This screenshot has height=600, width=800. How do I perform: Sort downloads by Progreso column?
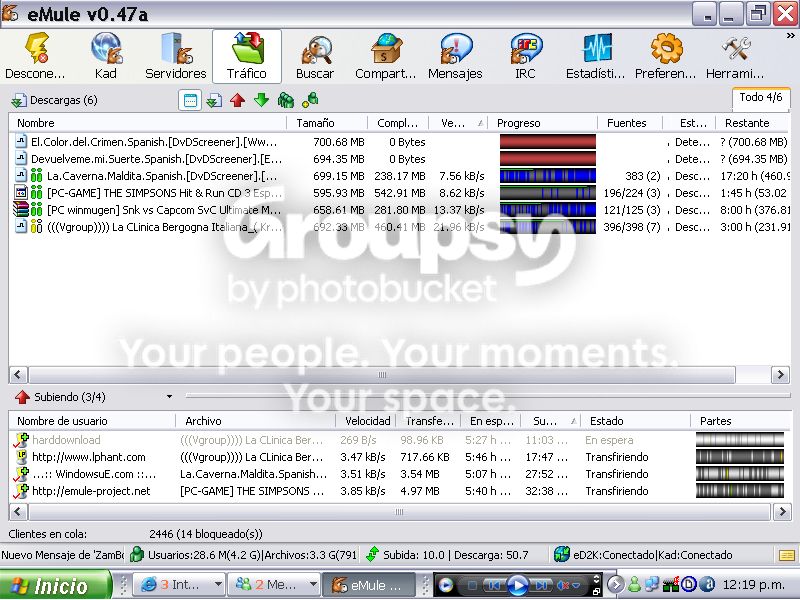[543, 123]
